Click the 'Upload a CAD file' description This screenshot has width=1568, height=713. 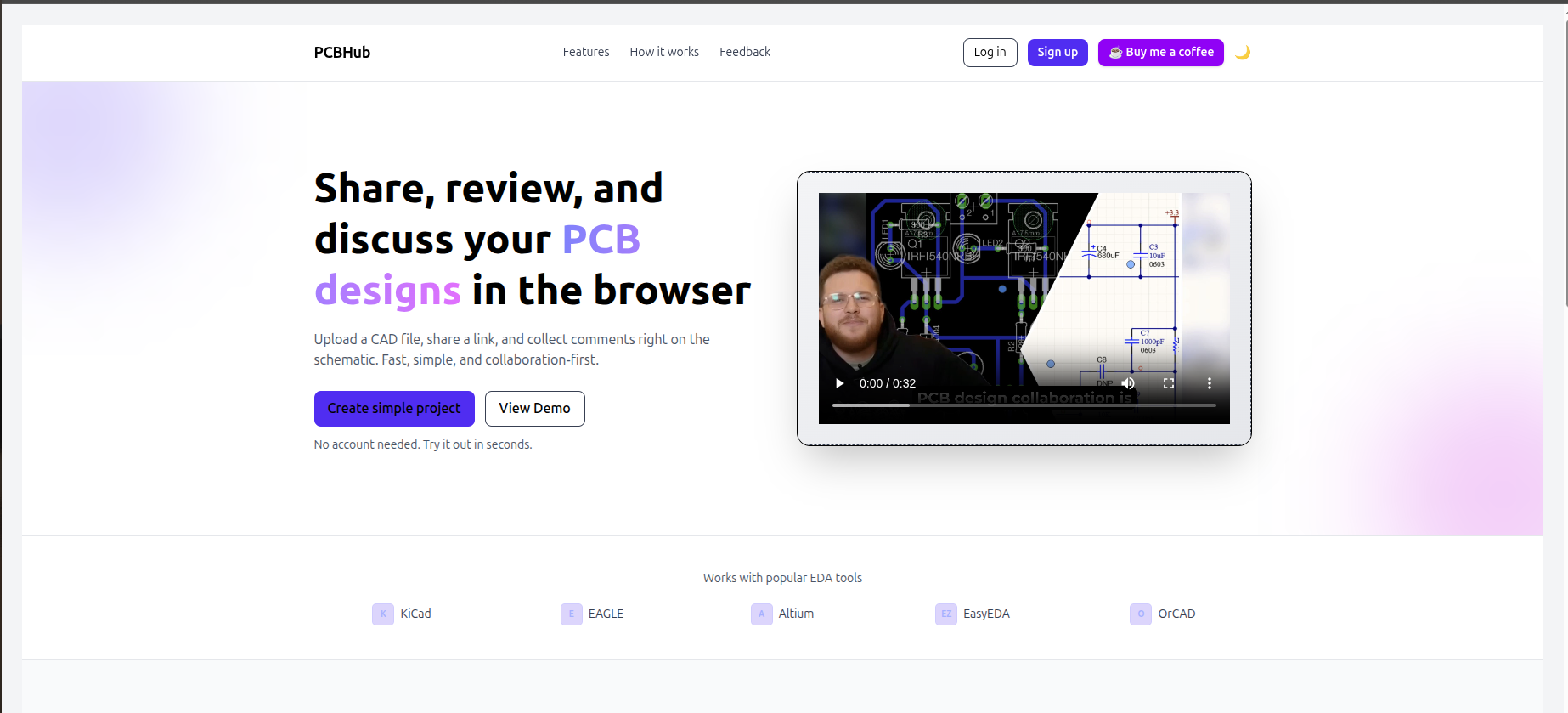coord(512,349)
